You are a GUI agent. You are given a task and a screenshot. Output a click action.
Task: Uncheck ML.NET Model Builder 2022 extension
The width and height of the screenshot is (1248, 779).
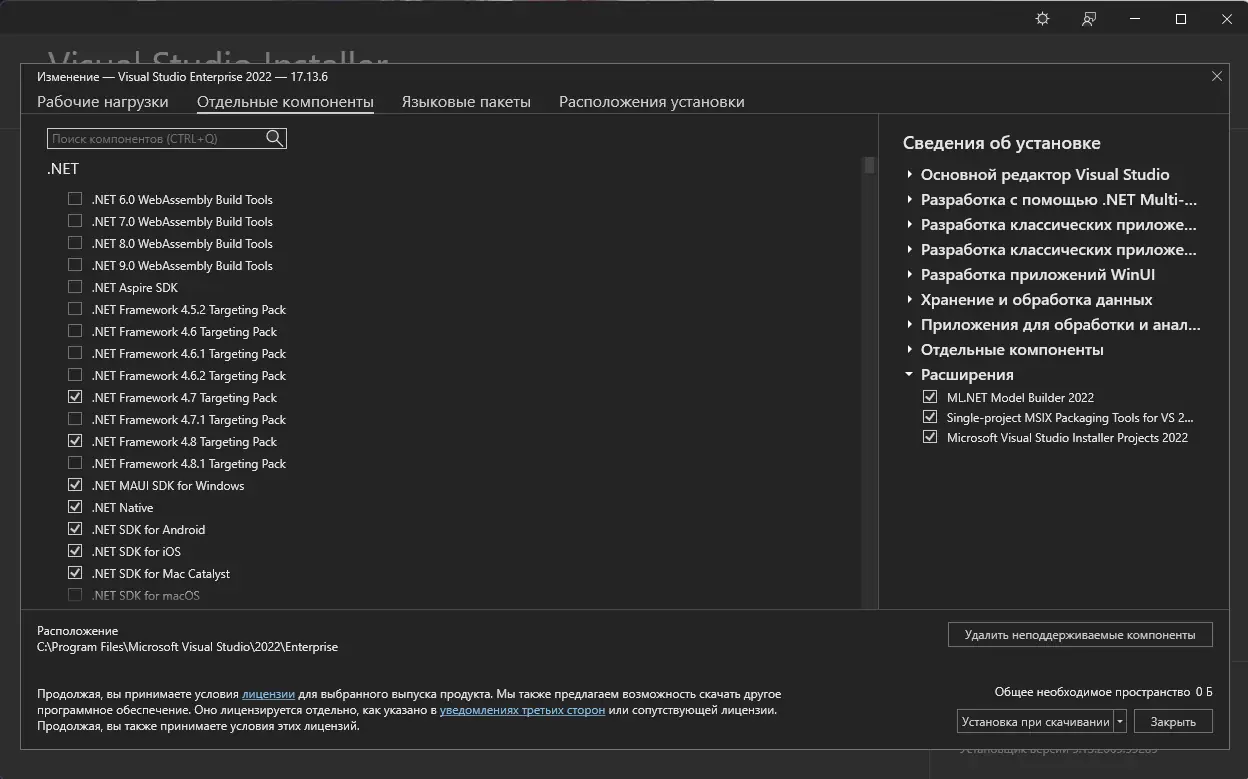930,397
